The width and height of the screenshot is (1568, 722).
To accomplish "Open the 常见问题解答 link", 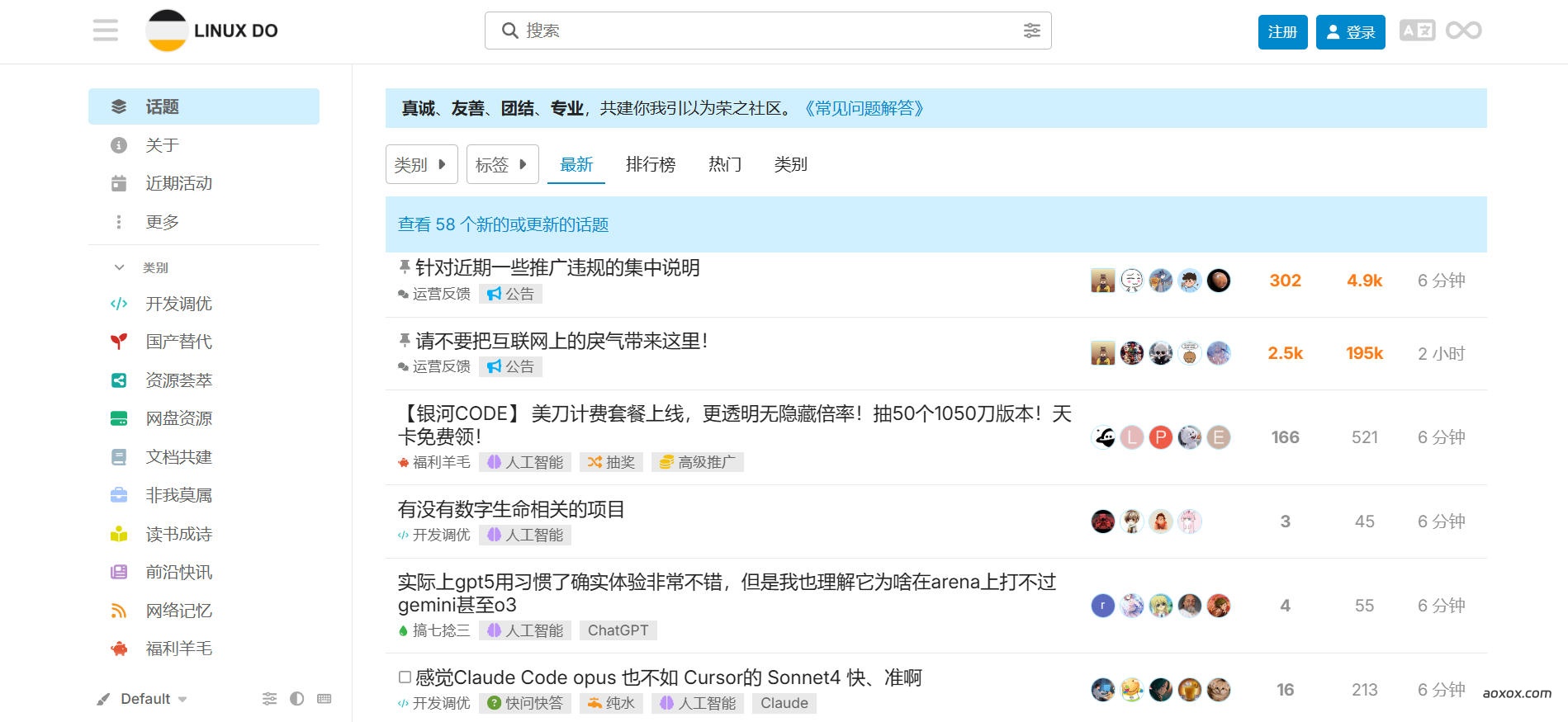I will [x=864, y=108].
